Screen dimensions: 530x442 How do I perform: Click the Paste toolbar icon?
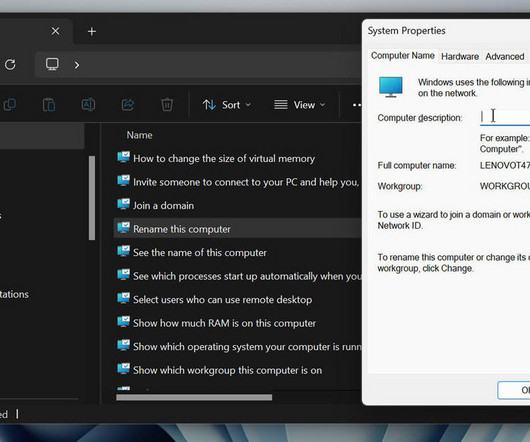49,105
